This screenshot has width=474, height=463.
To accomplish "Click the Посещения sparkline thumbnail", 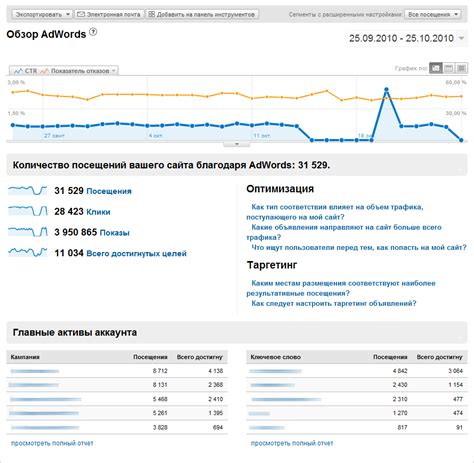I will (28, 191).
